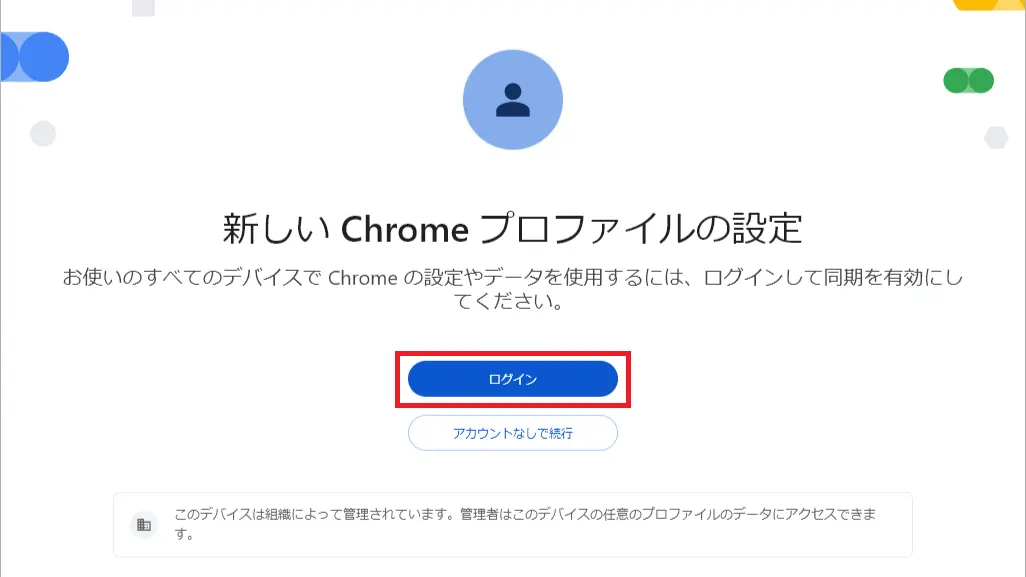Click the blue ログイン button
Viewport: 1026px width, 577px height.
(x=512, y=379)
